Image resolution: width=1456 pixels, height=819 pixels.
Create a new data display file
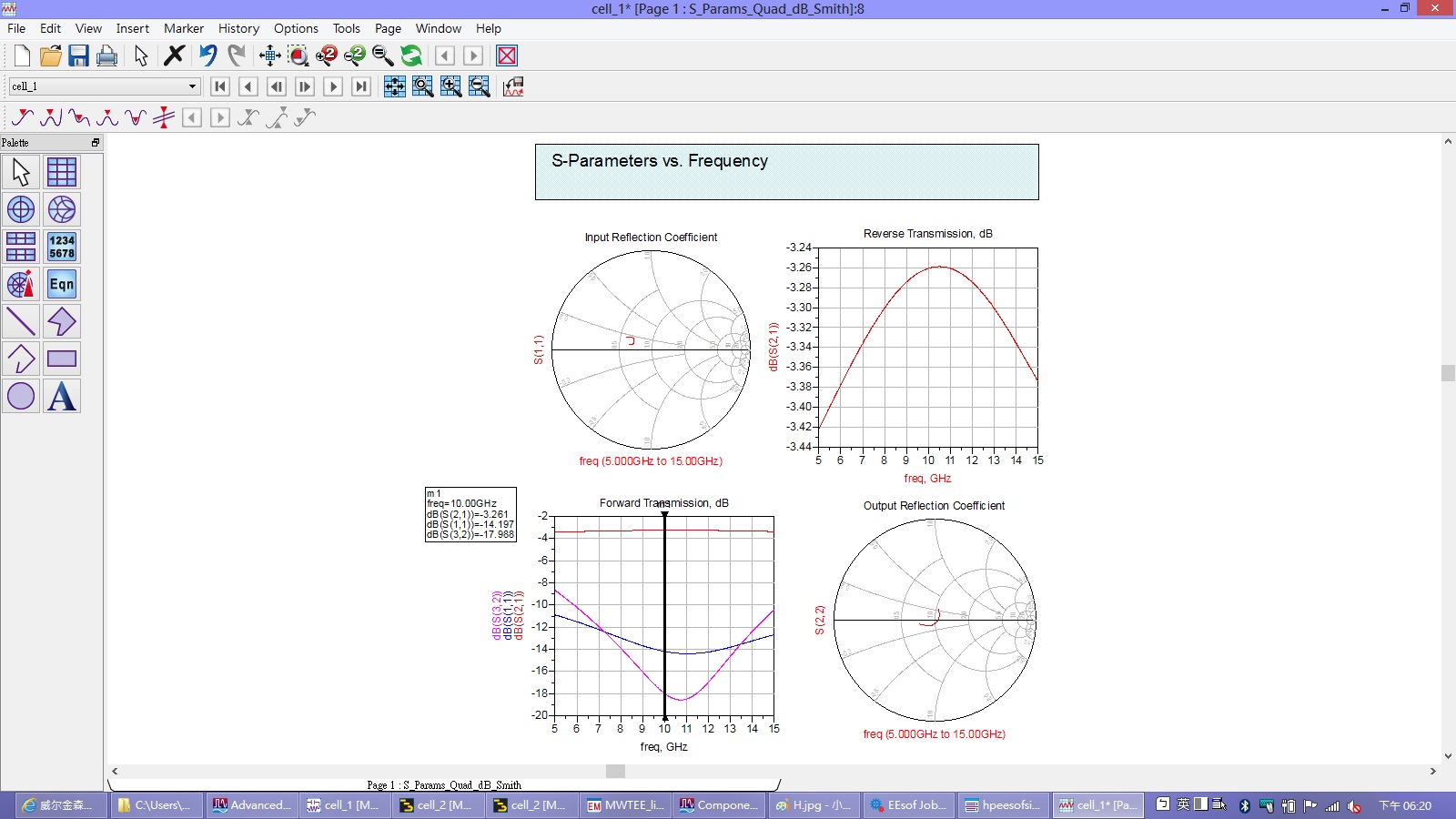pyautogui.click(x=22, y=56)
